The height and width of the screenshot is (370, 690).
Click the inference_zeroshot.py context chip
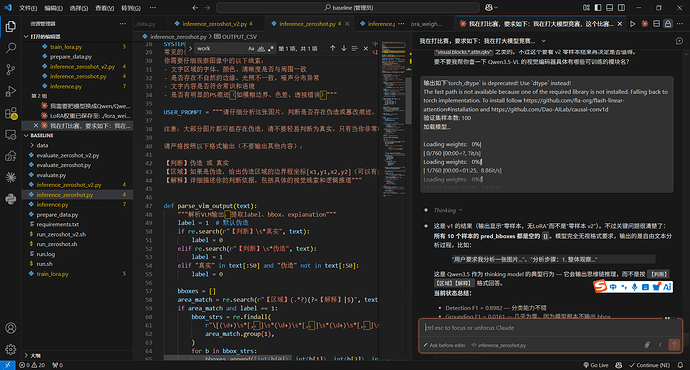pos(499,345)
